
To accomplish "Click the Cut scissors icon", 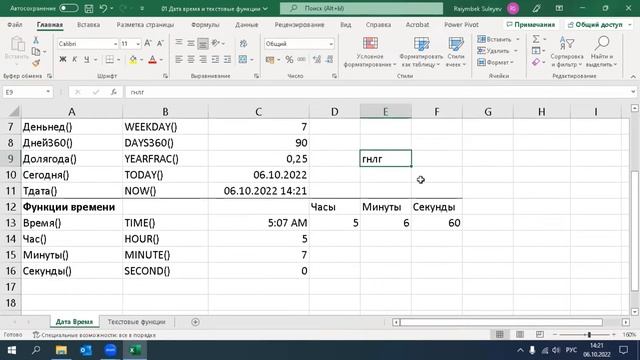I will pos(36,40).
